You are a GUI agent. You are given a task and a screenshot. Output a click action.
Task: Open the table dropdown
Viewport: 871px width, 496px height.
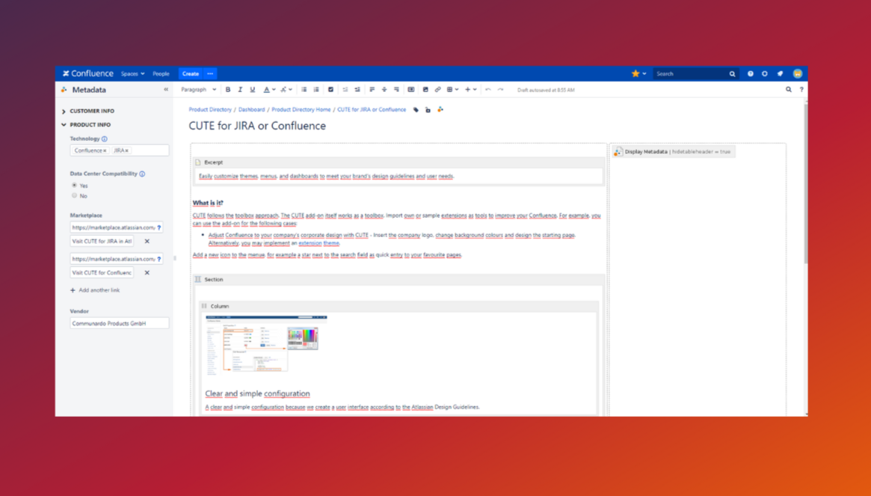pyautogui.click(x=453, y=89)
